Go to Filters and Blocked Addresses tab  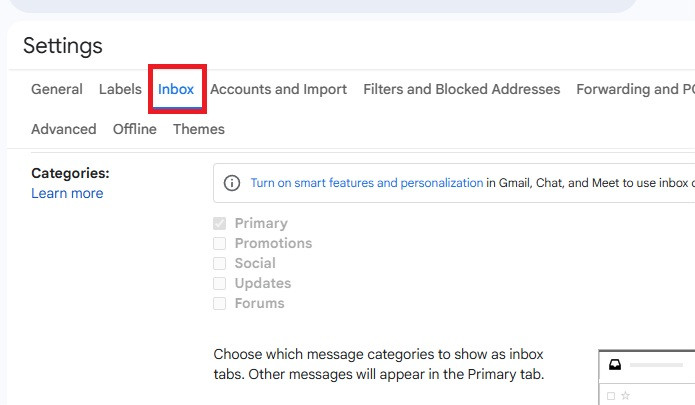pyautogui.click(x=461, y=89)
